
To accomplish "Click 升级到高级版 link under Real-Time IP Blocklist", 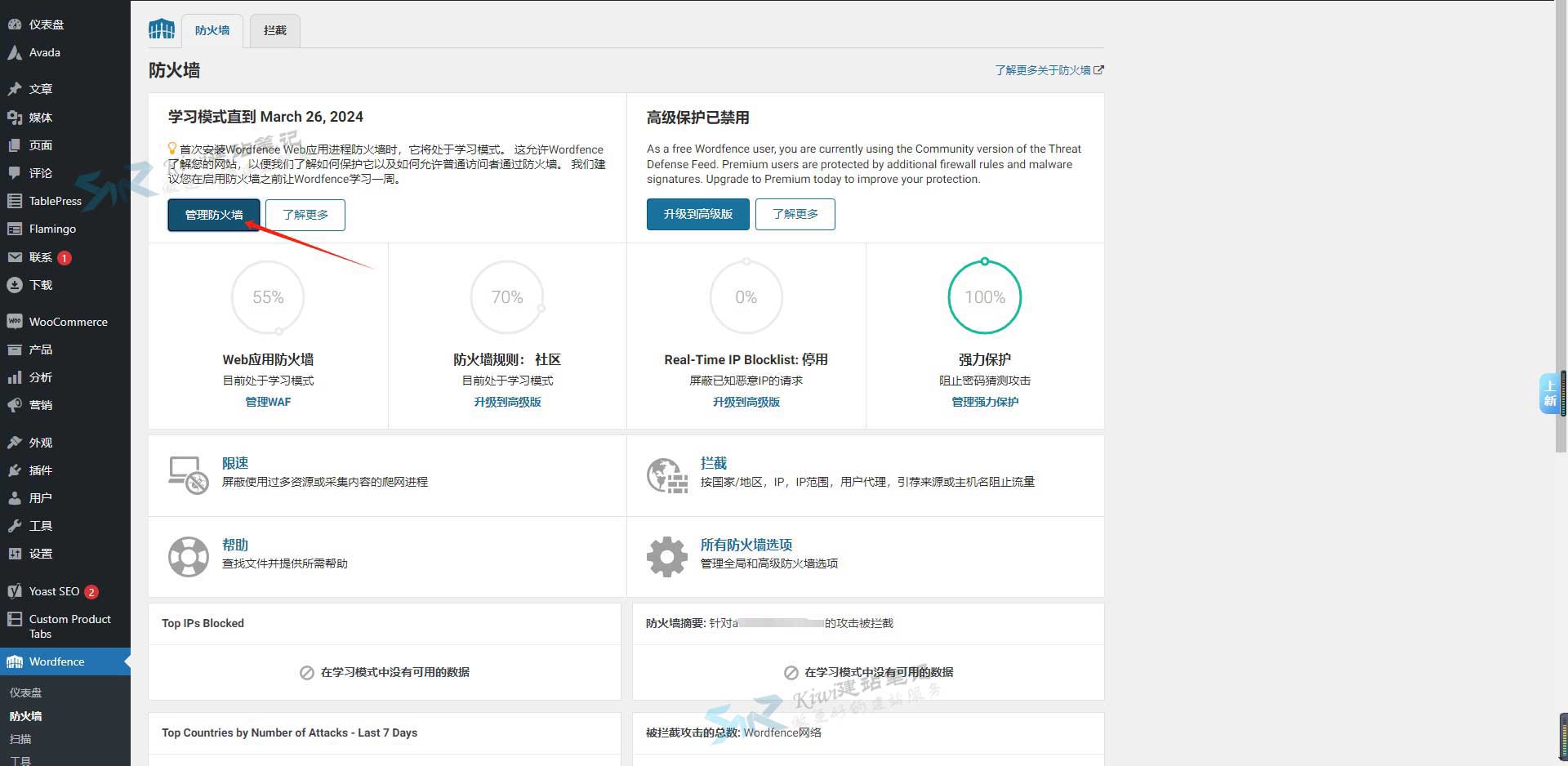I will pyautogui.click(x=746, y=402).
